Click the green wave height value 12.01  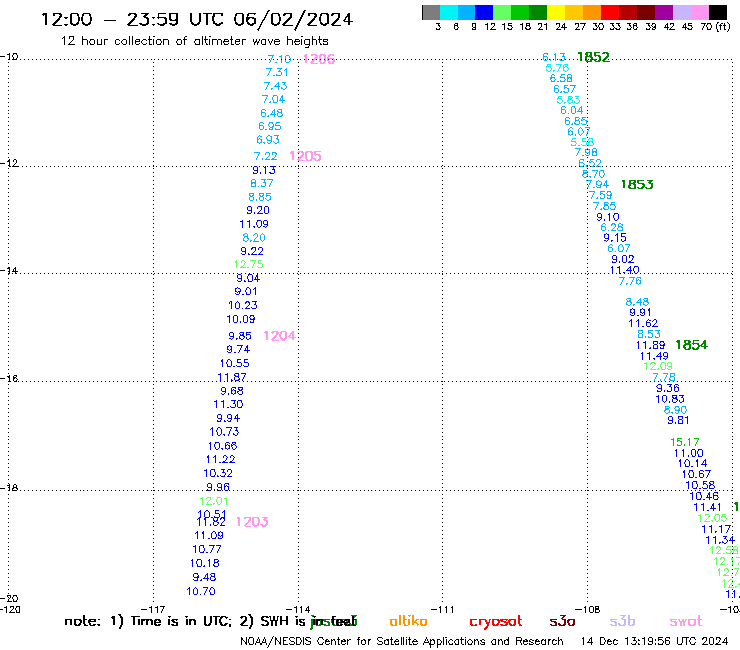click(214, 501)
